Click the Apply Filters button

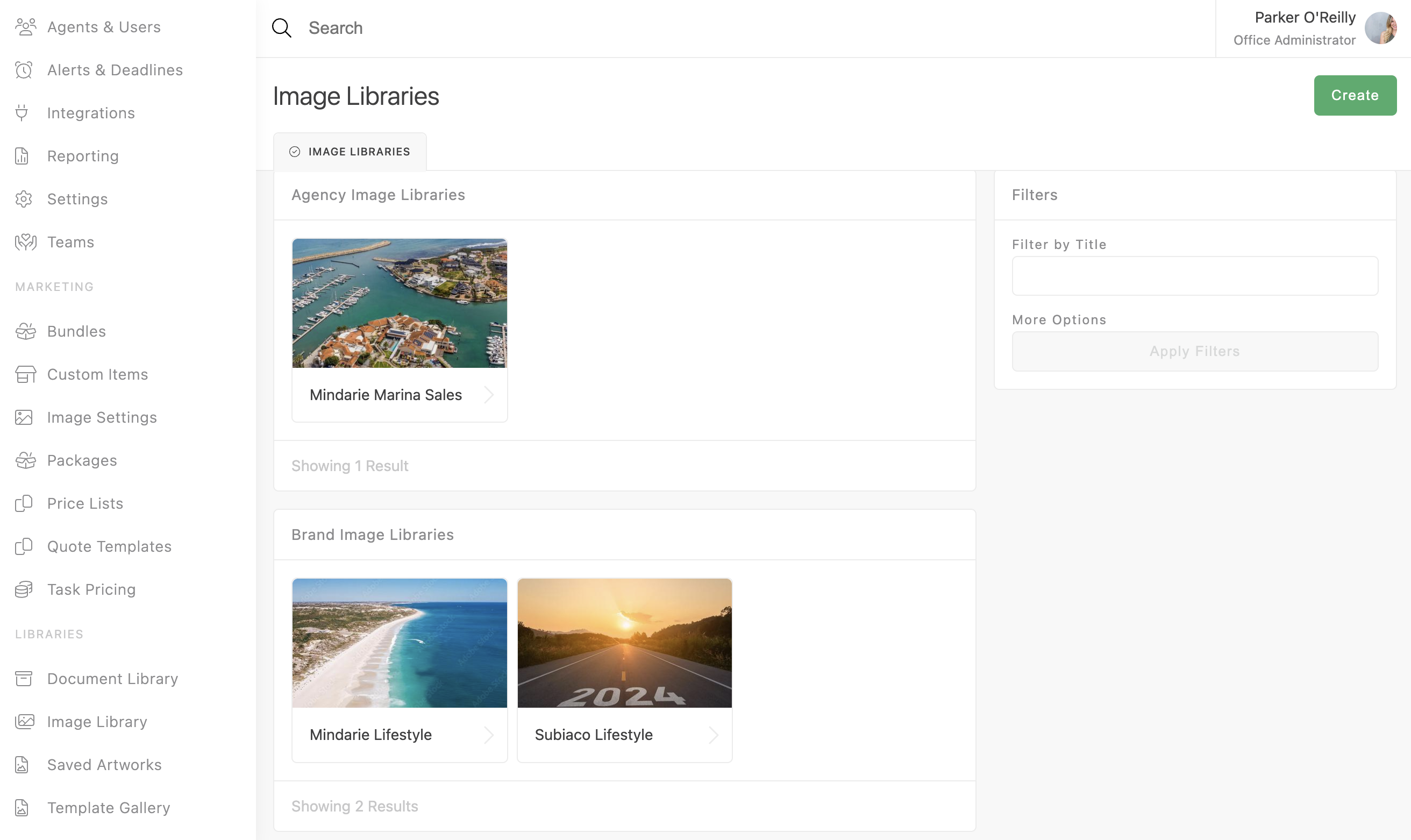pyautogui.click(x=1194, y=352)
